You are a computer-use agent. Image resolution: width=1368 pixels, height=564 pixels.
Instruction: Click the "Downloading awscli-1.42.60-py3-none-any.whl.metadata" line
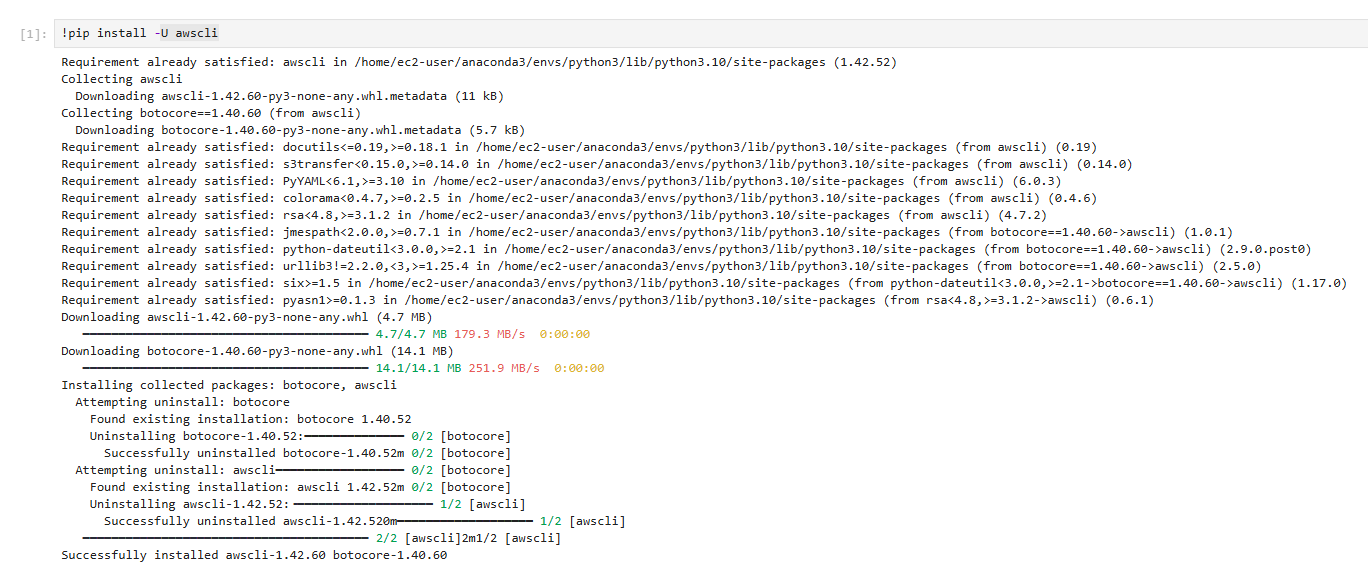pos(289,96)
